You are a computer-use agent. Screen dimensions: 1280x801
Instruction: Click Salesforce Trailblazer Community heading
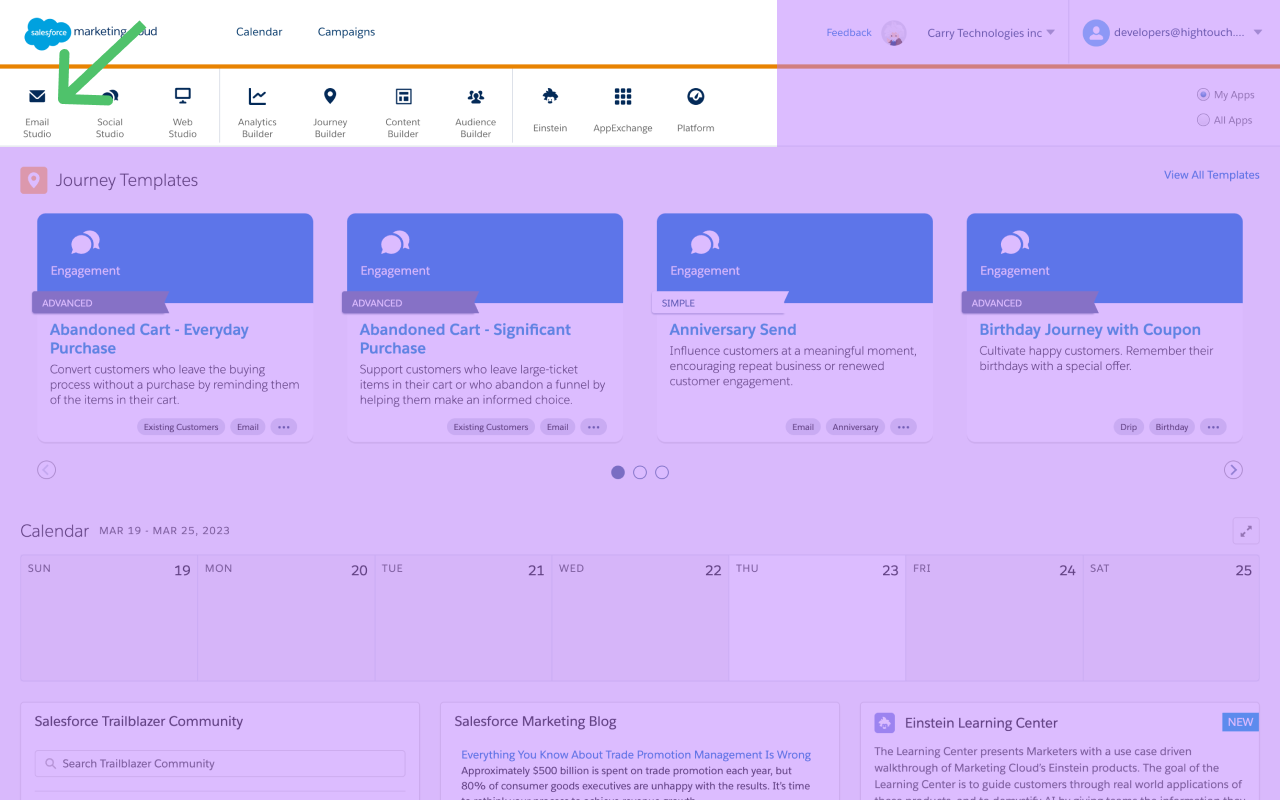click(139, 721)
